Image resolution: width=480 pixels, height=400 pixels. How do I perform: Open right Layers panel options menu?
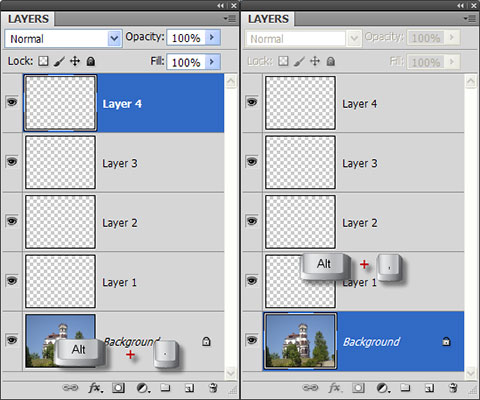[470, 19]
